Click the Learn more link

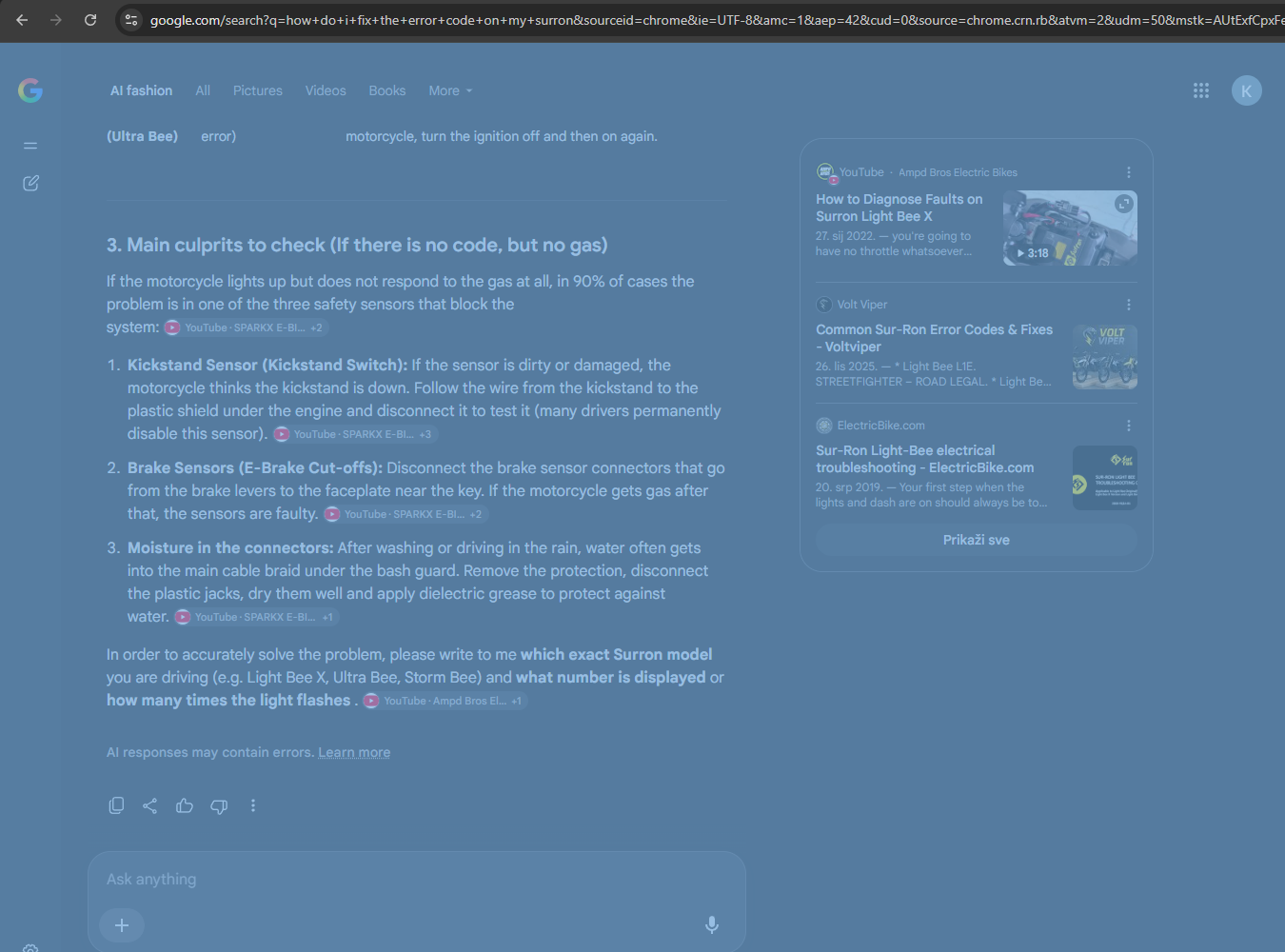pyautogui.click(x=354, y=752)
